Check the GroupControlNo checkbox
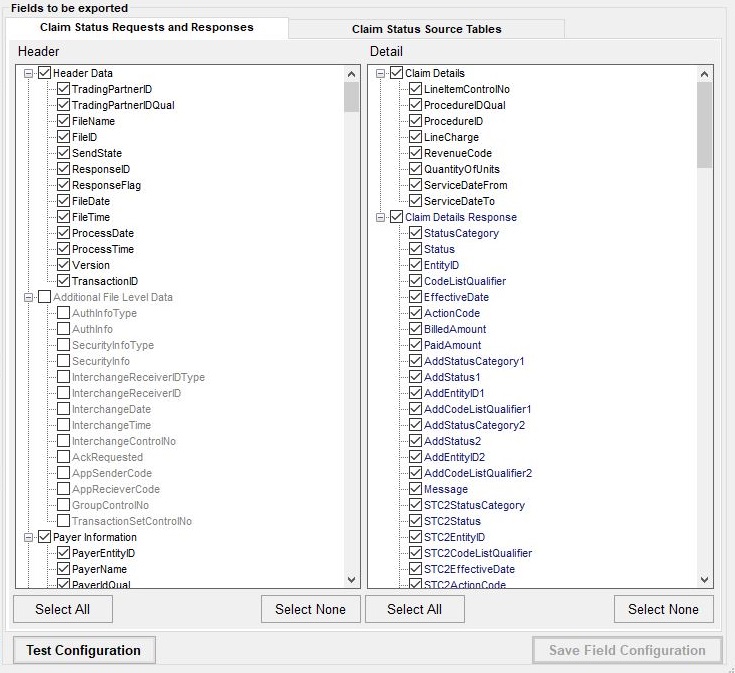 click(63, 505)
